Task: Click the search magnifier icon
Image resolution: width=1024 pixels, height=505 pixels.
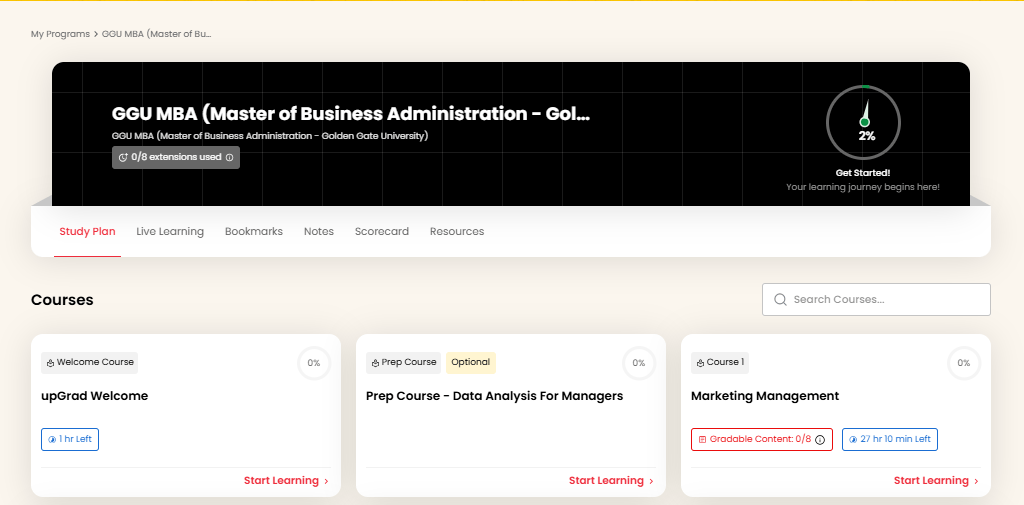Action: click(780, 299)
